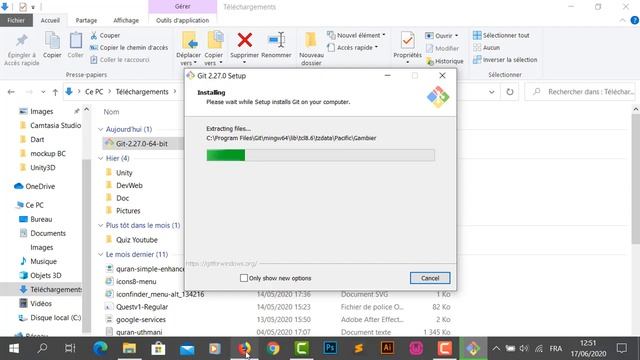Viewport: 640px width, 360px height.
Task: Switch to the Partage tab
Action: click(86, 20)
